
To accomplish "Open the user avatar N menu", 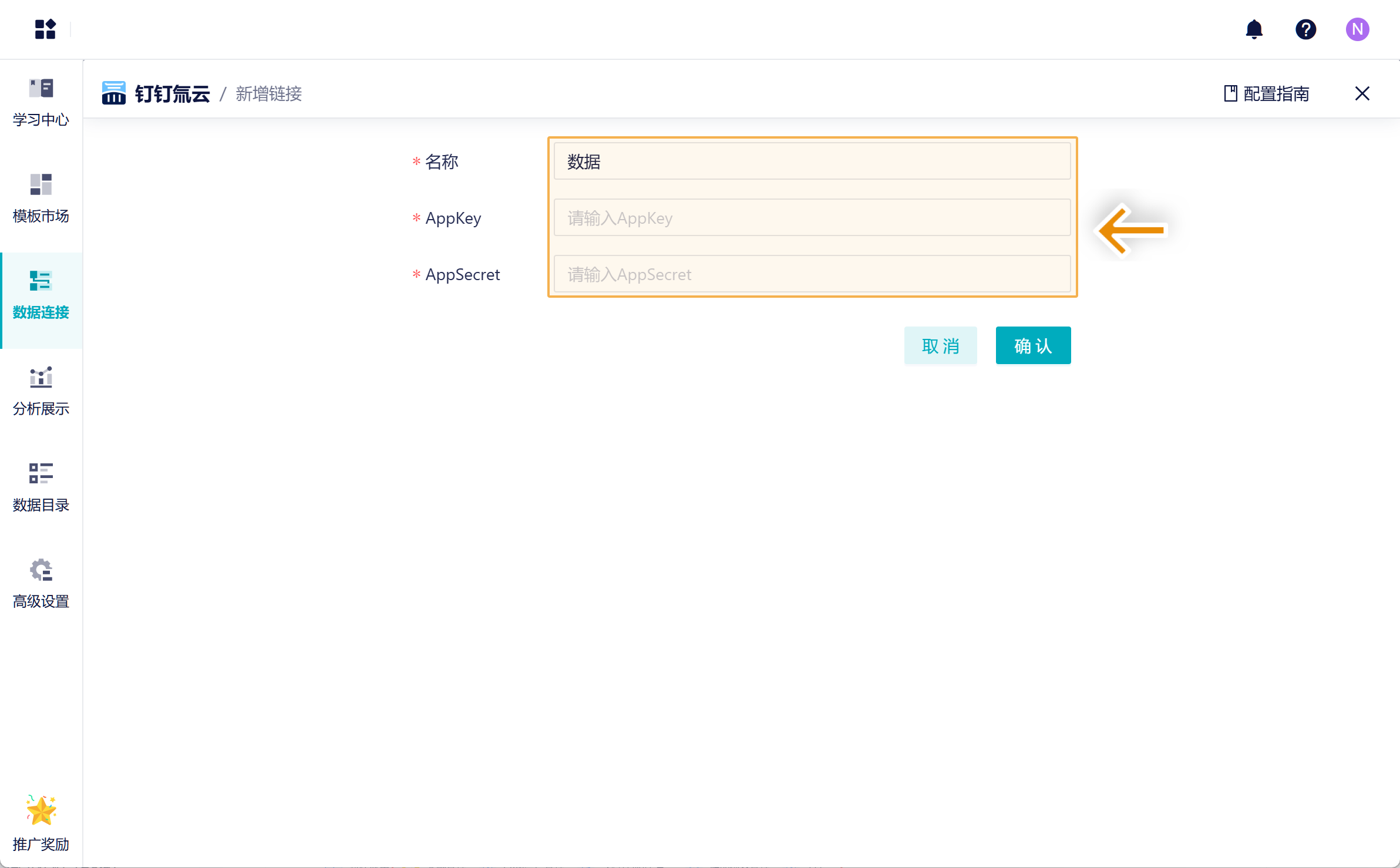I will click(x=1357, y=29).
